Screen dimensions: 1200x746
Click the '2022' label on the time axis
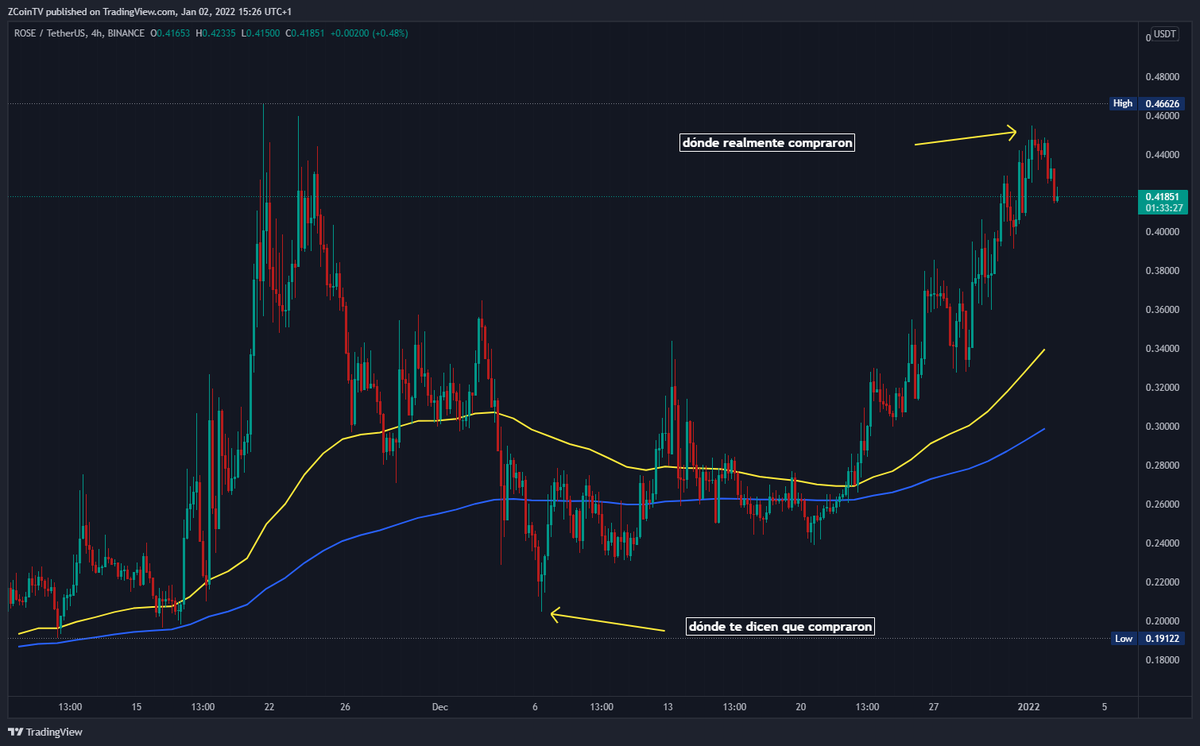1030,707
